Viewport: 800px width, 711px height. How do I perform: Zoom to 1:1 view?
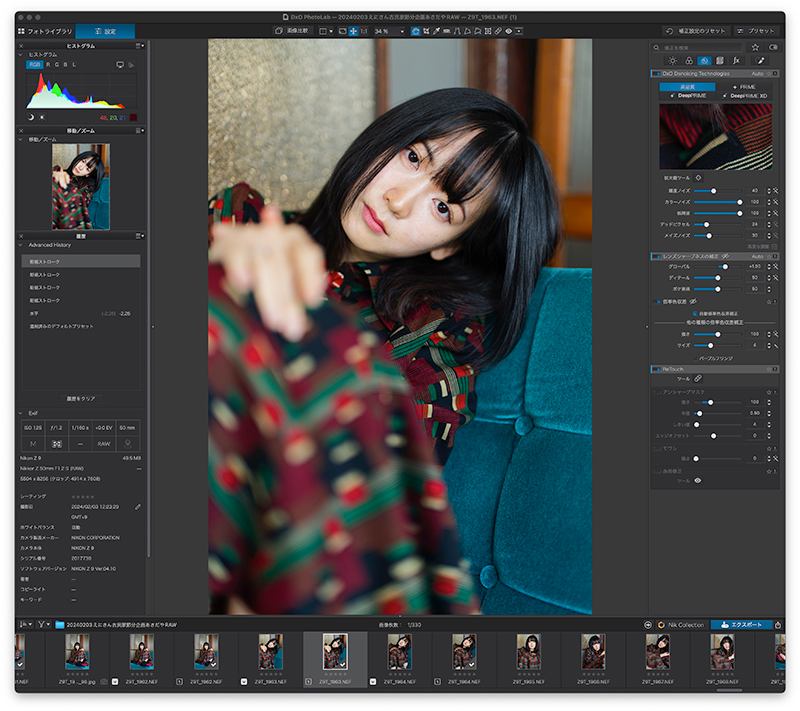364,31
